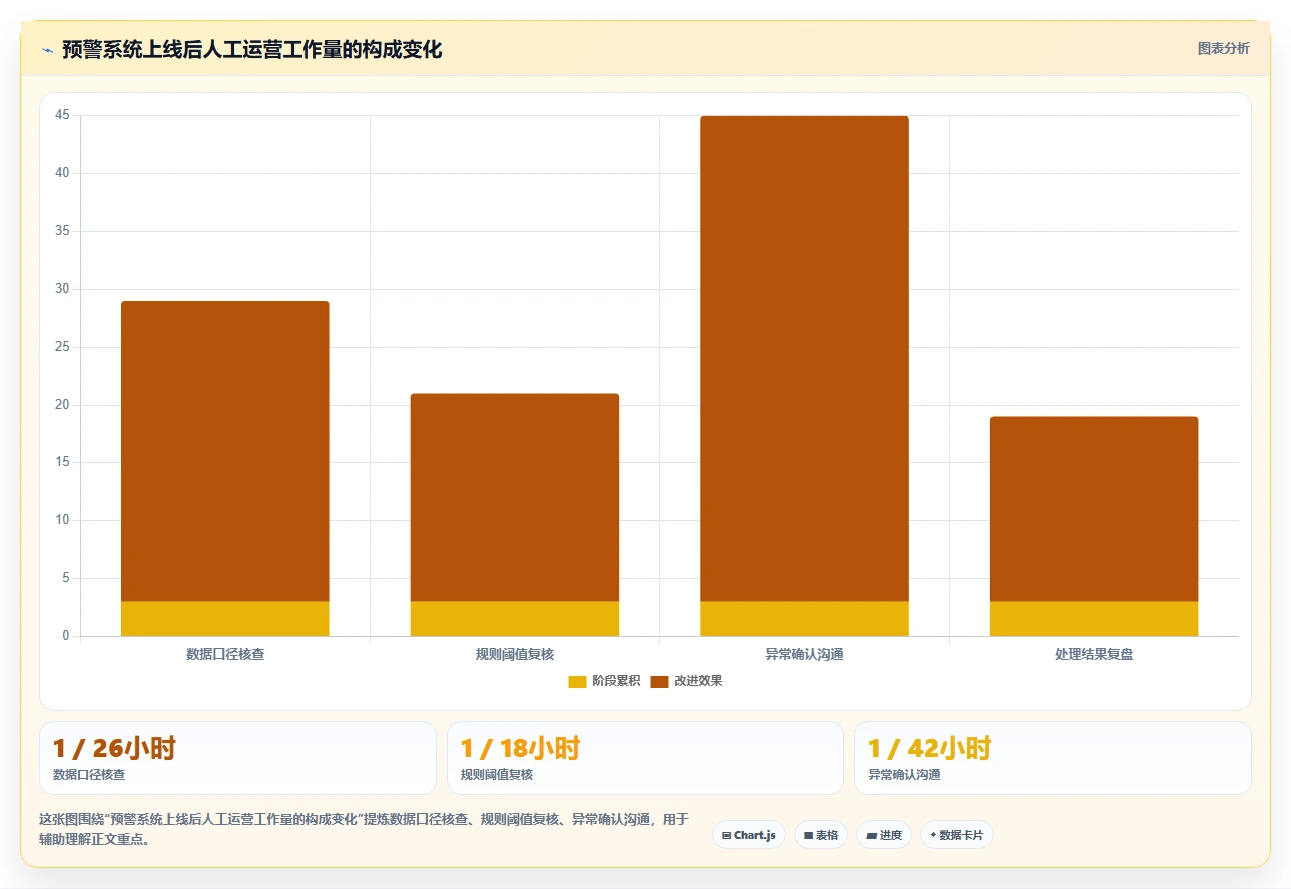This screenshot has height=889, width=1291.
Task: Click the 表格 tag chip
Action: [821, 835]
